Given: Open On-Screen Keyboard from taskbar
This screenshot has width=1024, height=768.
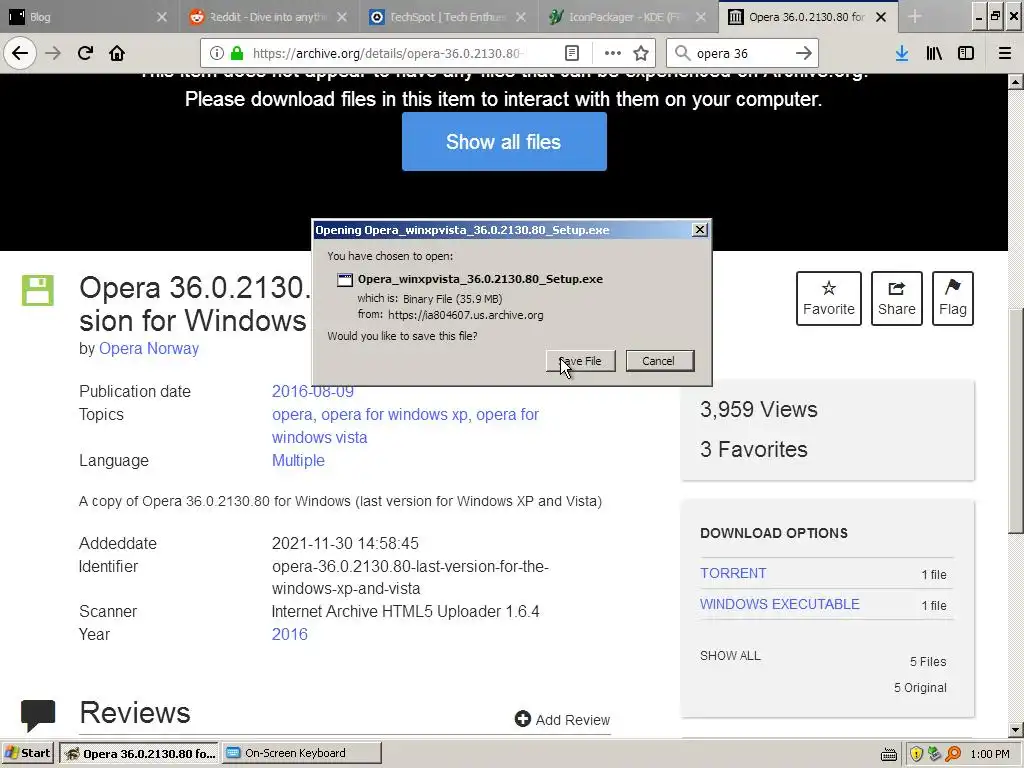Looking at the screenshot, I should [x=301, y=753].
